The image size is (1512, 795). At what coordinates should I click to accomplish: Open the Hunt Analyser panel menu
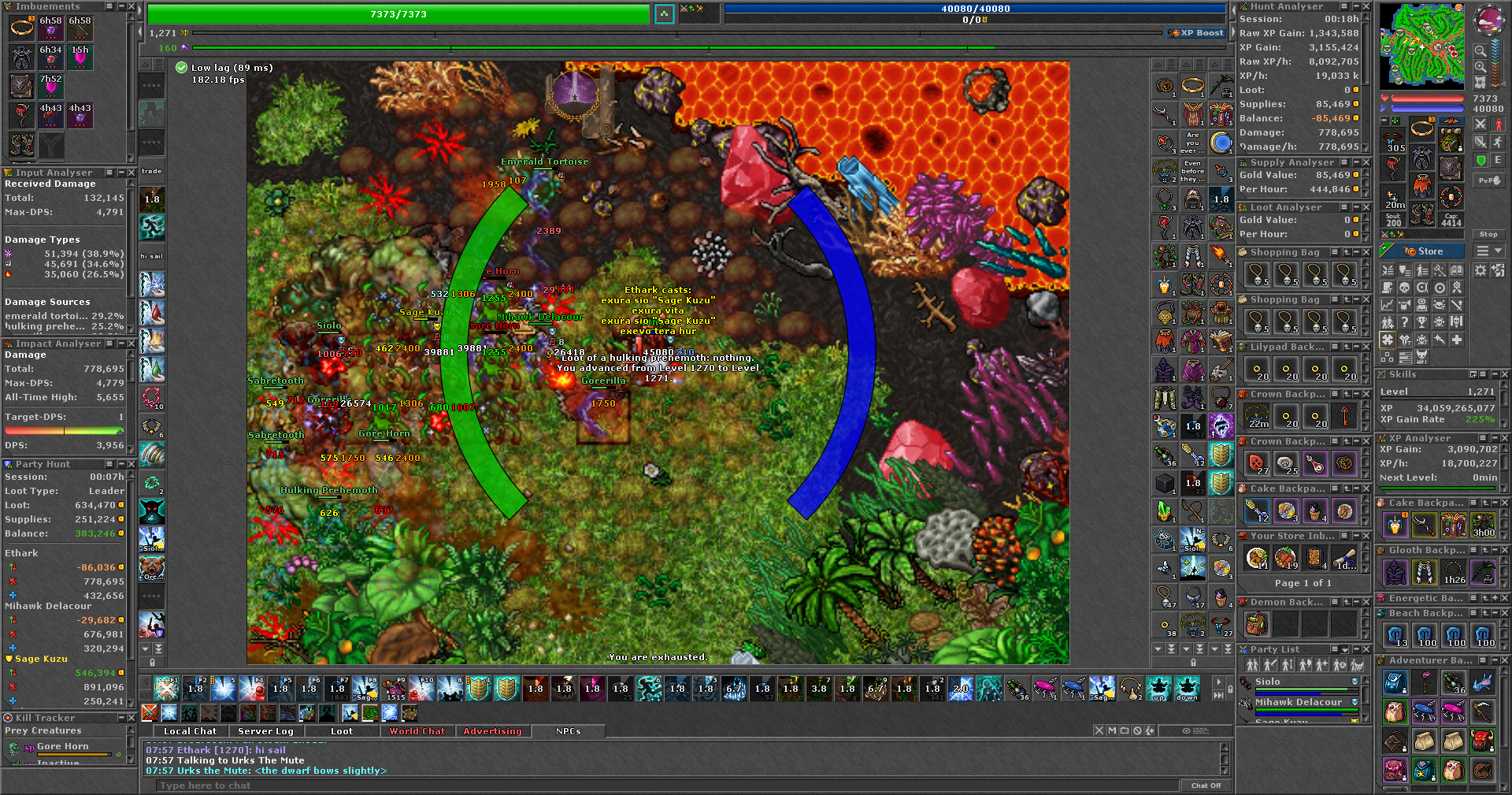click(1344, 6)
